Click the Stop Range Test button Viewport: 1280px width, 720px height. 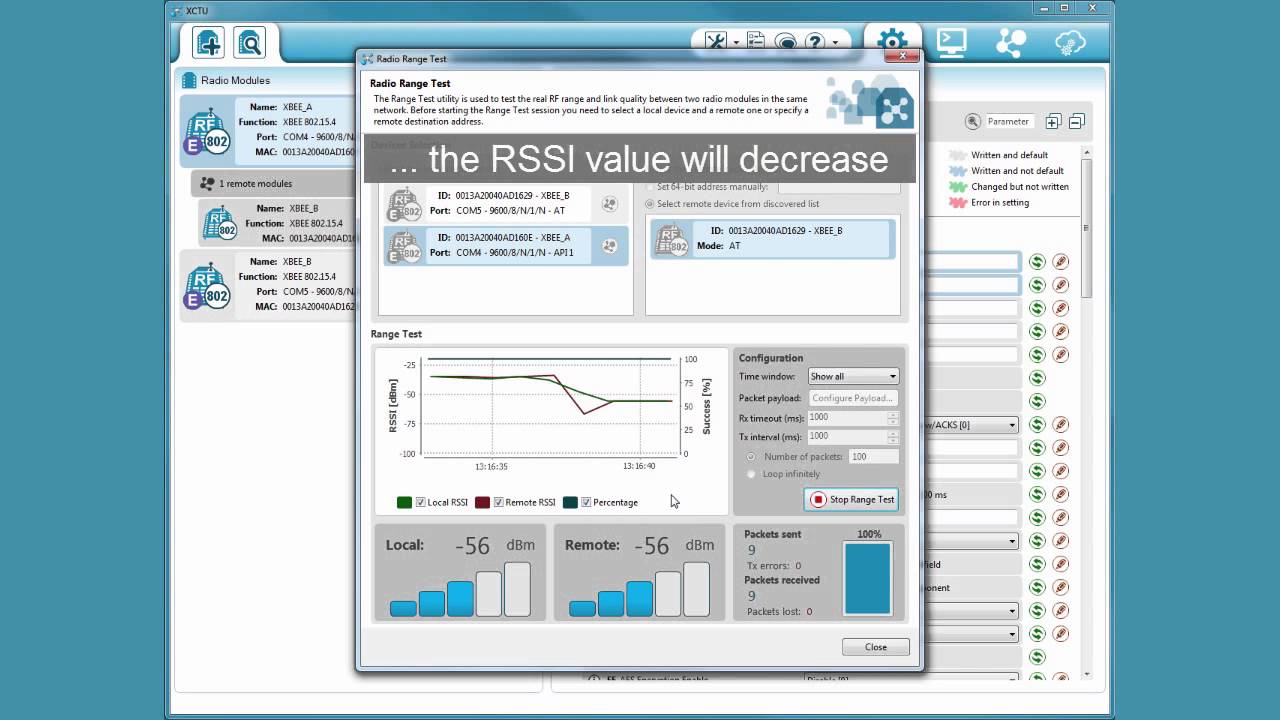click(853, 499)
